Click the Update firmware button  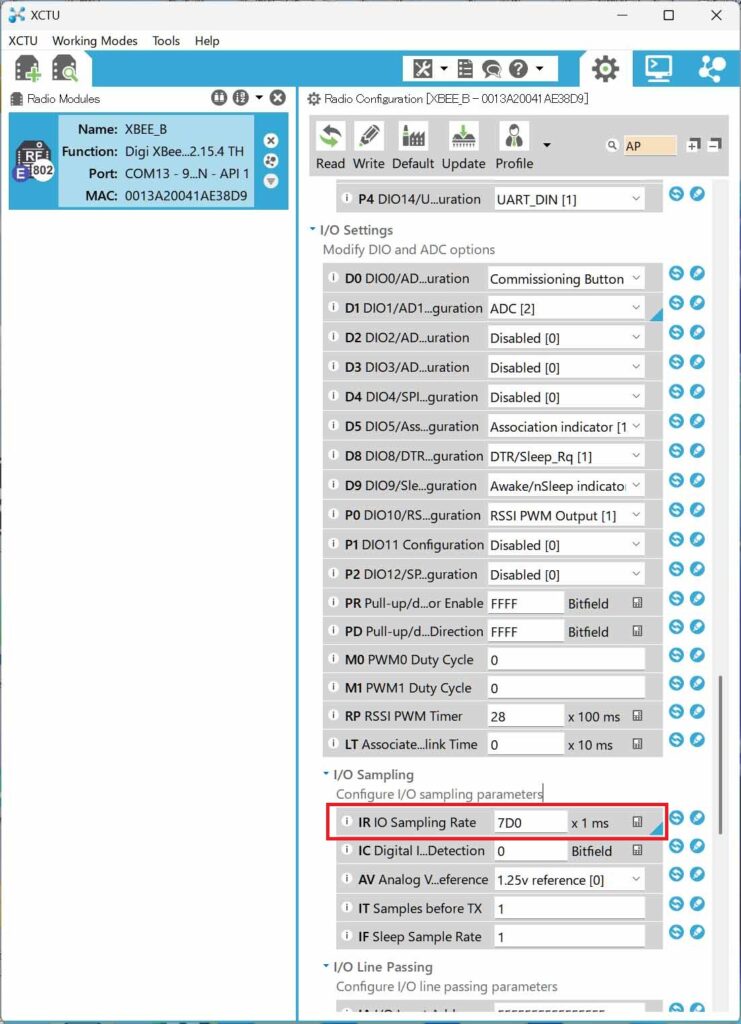(x=464, y=147)
